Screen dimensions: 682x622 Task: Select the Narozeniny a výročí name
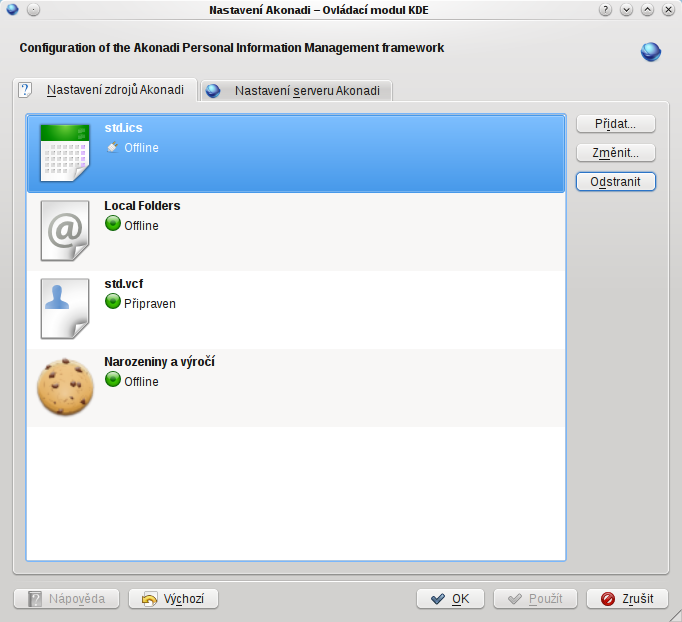pyautogui.click(x=159, y=362)
